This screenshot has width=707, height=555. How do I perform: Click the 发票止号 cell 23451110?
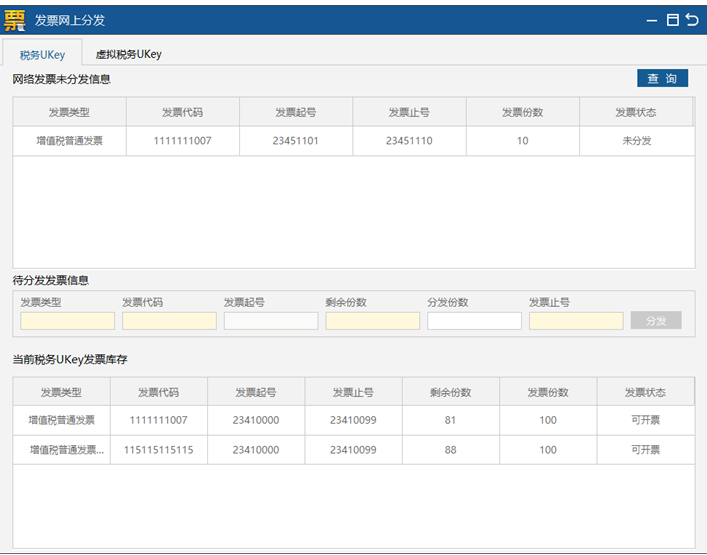[x=409, y=141]
